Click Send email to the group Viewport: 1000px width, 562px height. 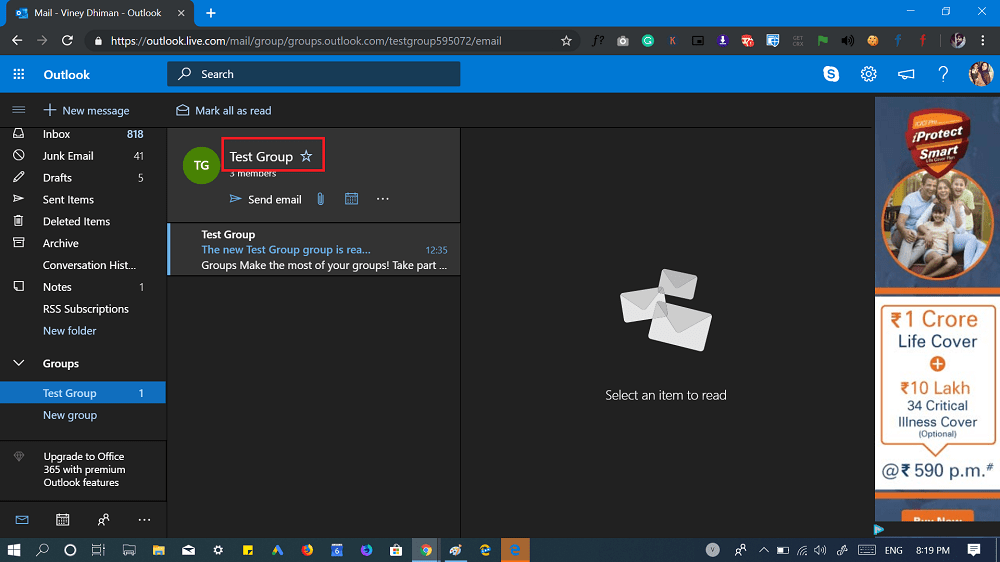pos(265,199)
